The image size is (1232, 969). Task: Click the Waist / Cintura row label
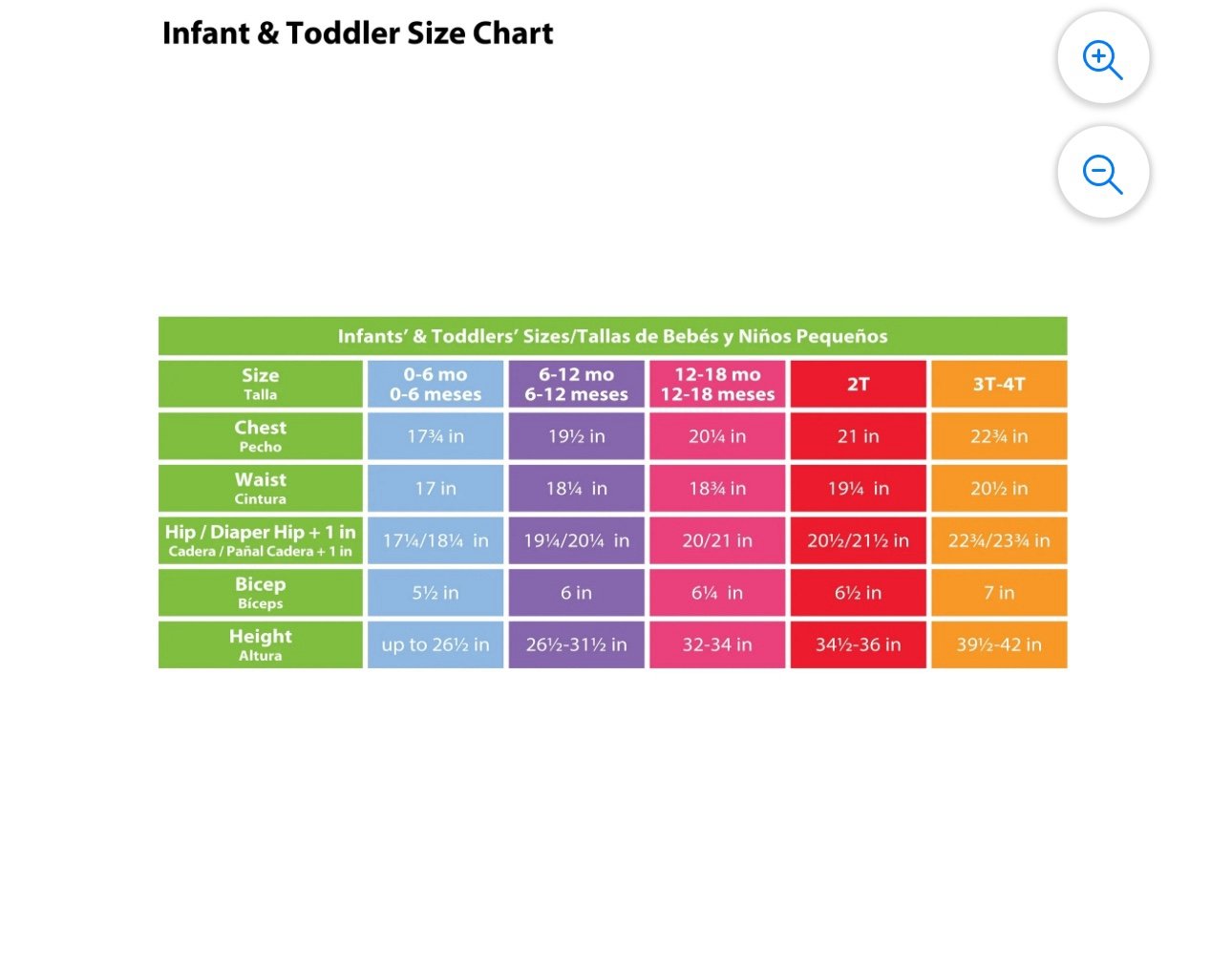click(261, 488)
